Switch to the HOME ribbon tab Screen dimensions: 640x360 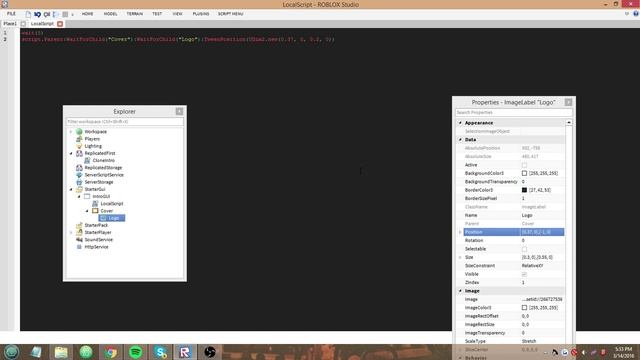point(87,14)
